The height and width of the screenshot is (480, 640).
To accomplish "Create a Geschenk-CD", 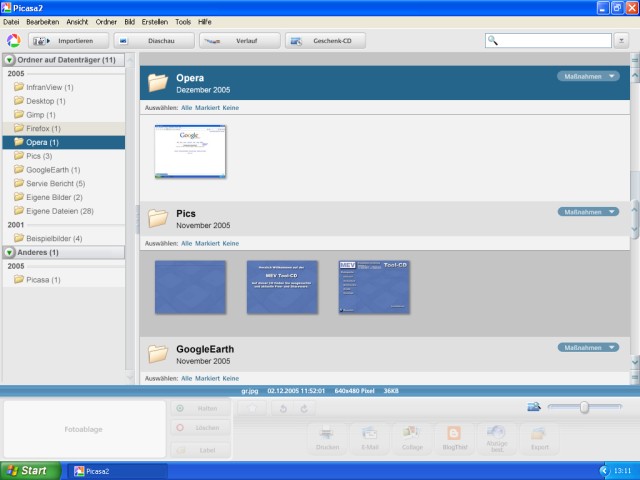I will pyautogui.click(x=325, y=41).
